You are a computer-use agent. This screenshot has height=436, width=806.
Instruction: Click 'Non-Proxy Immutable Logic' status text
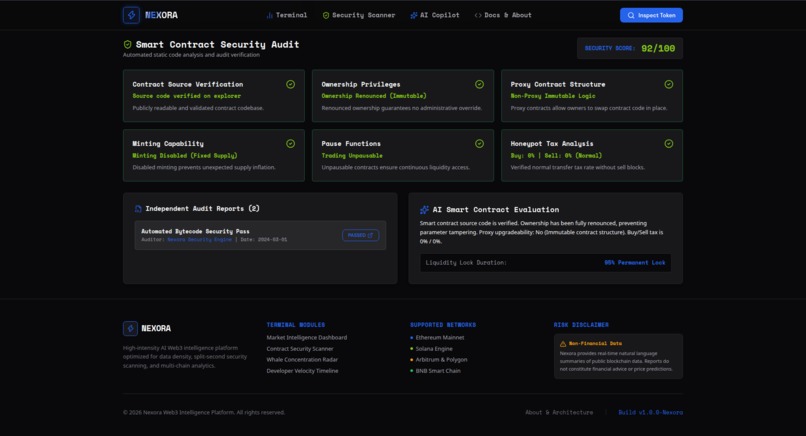[553, 96]
